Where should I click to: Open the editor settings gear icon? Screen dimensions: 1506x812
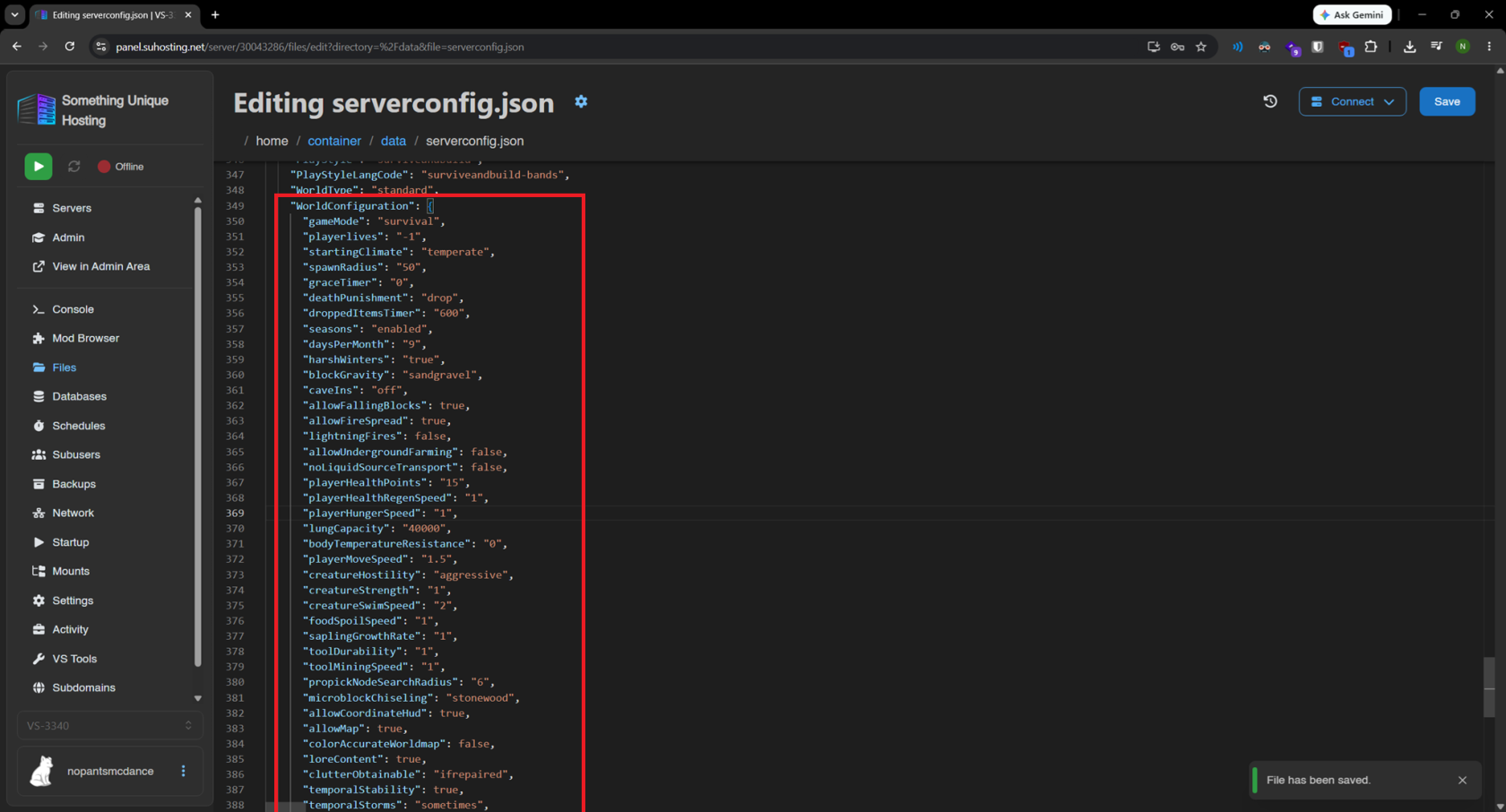(x=581, y=102)
